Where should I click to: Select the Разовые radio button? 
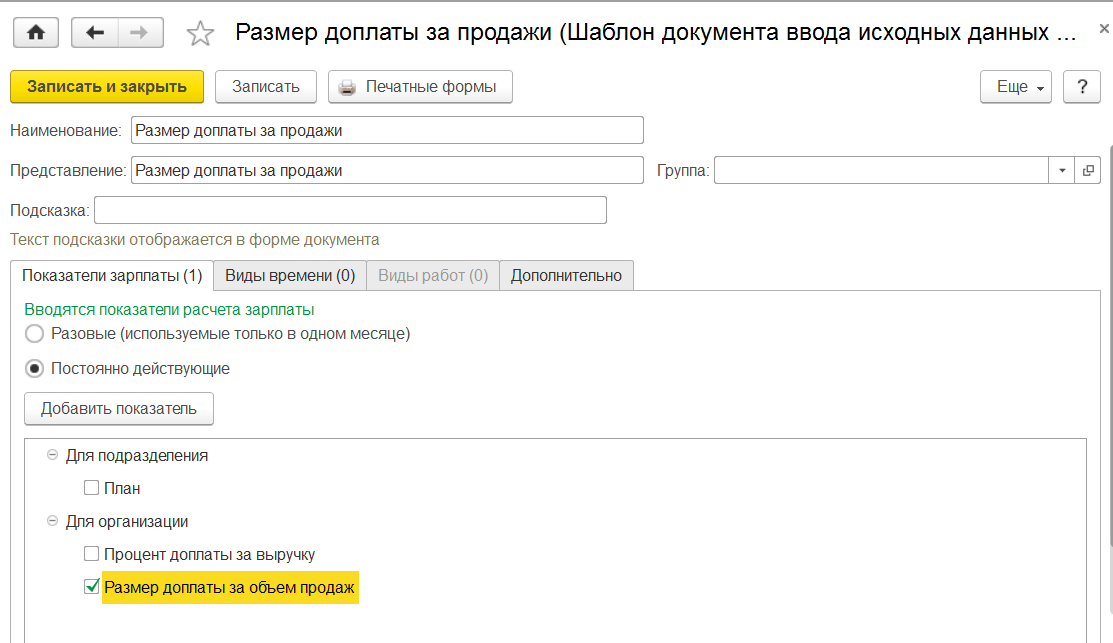pyautogui.click(x=35, y=334)
